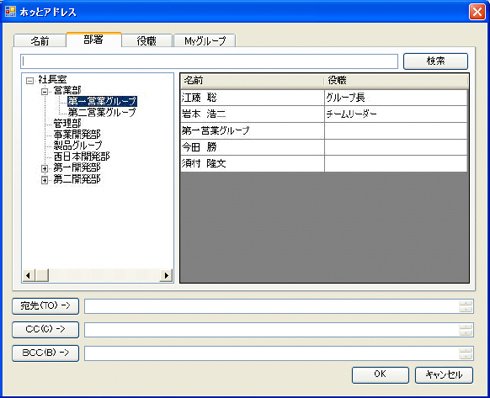
Task: Collapse the 営業部 tree node
Action: (x=44, y=91)
